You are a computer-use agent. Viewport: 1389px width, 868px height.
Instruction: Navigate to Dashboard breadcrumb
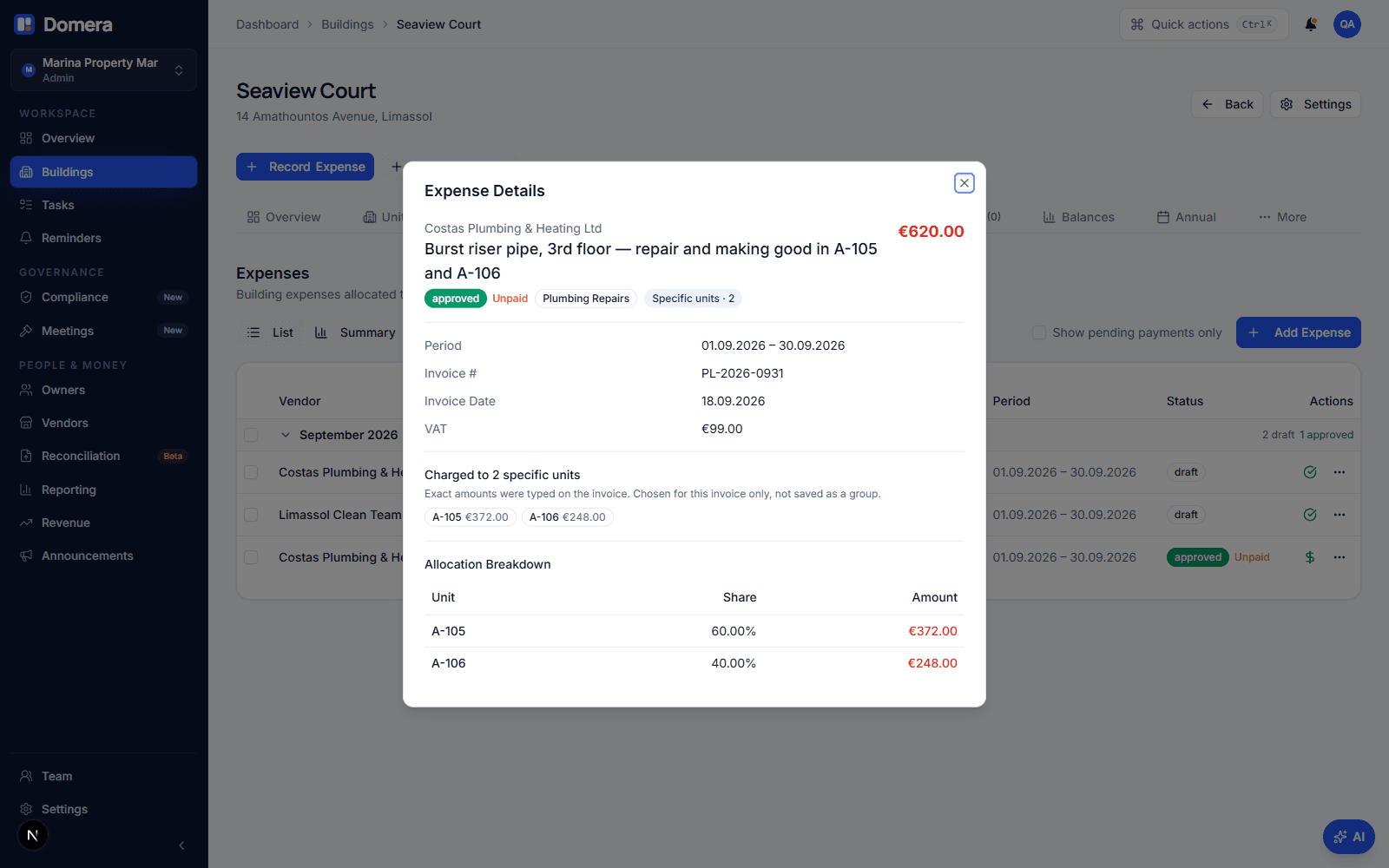point(267,24)
